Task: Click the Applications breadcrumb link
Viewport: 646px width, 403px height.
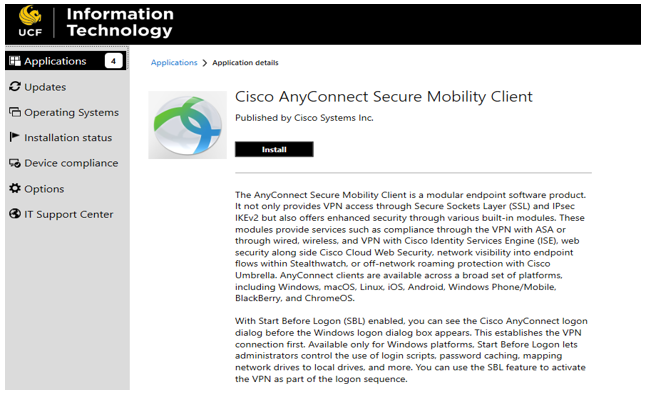Action: [174, 63]
